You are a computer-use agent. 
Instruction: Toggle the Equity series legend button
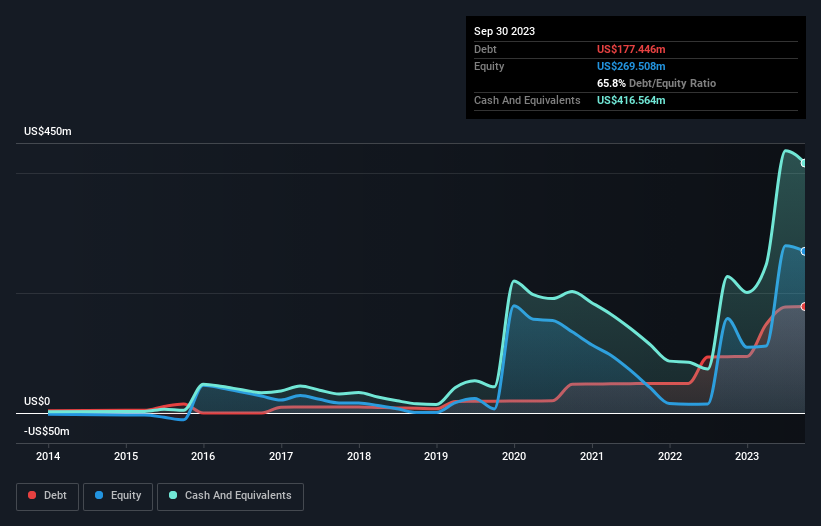pyautogui.click(x=118, y=496)
